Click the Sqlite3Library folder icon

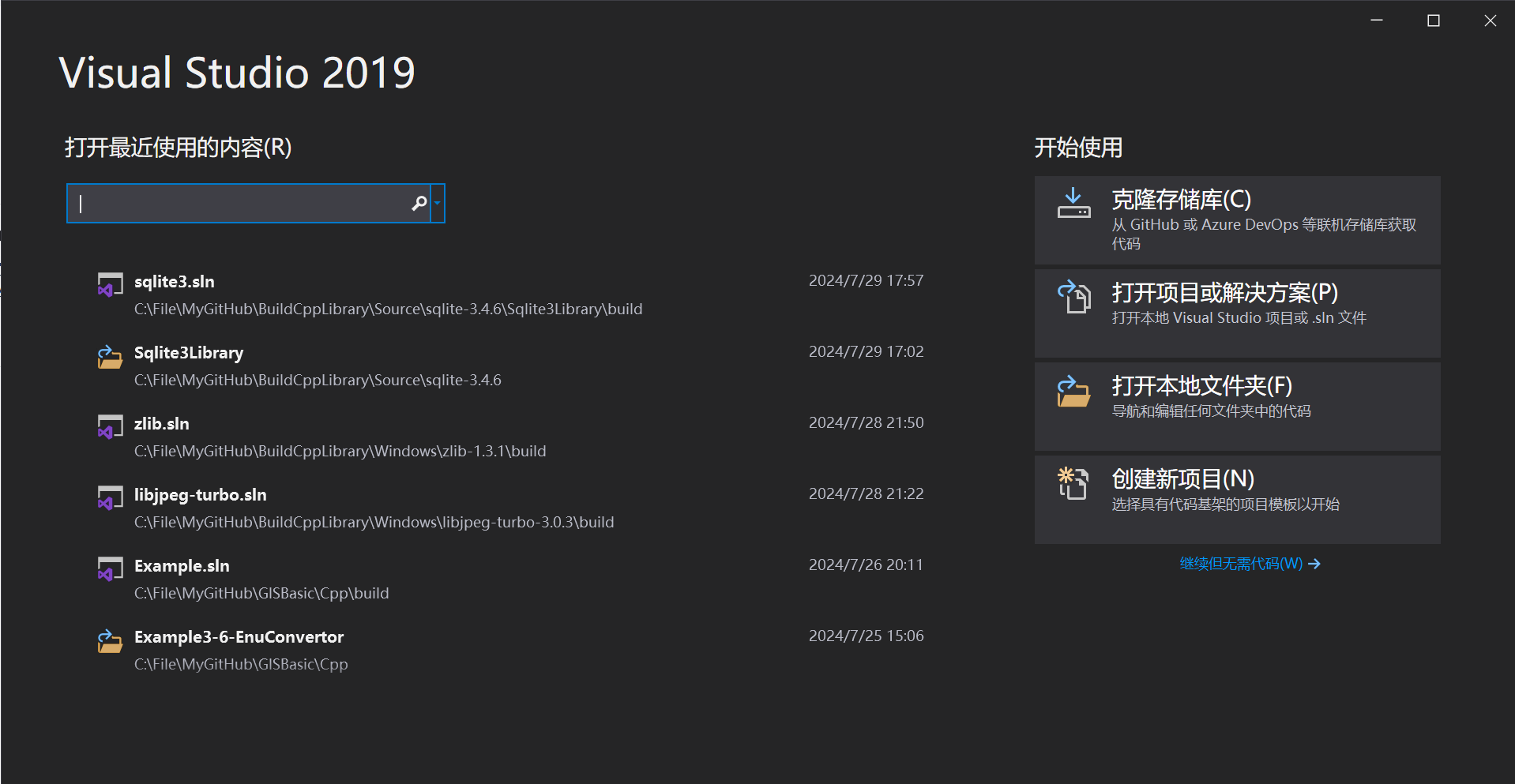(110, 355)
